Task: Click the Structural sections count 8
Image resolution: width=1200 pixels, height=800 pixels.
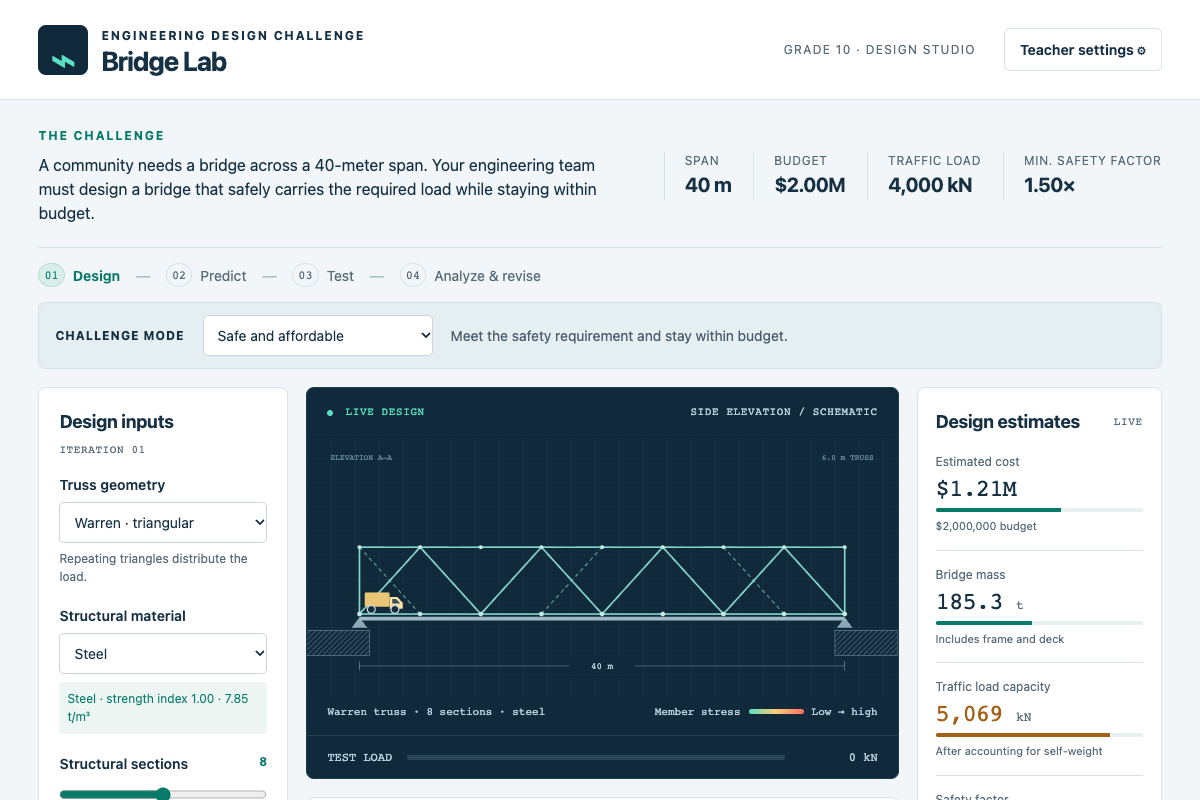Action: [263, 762]
